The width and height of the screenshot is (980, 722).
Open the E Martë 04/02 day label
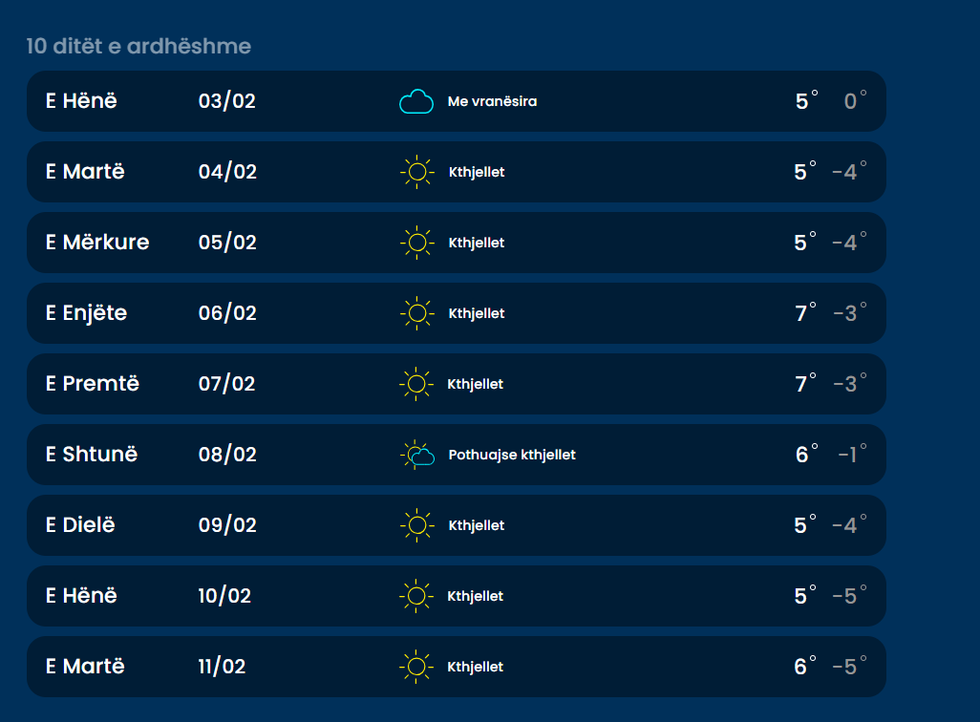tap(85, 172)
